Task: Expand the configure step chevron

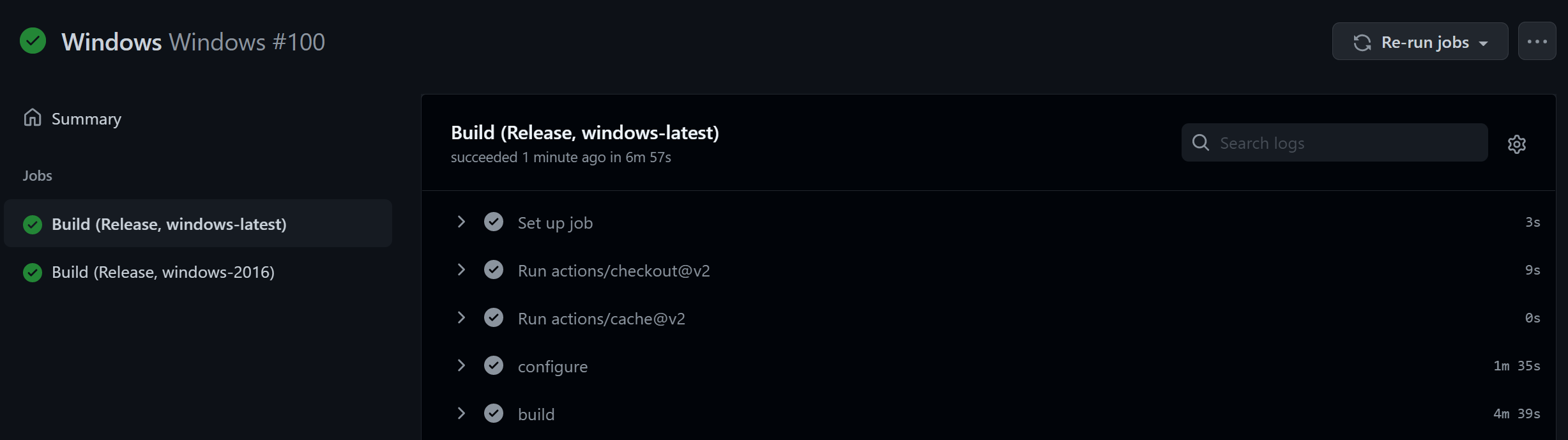Action: point(461,366)
